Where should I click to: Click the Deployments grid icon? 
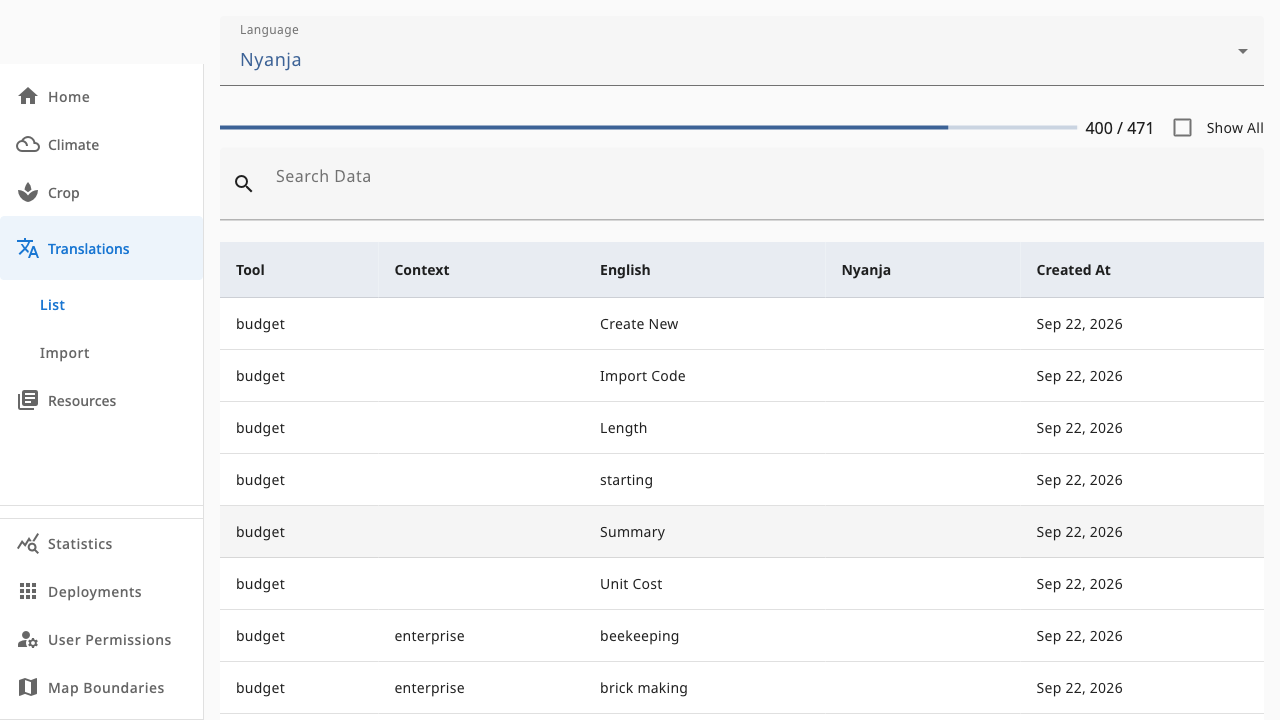tap(28, 591)
